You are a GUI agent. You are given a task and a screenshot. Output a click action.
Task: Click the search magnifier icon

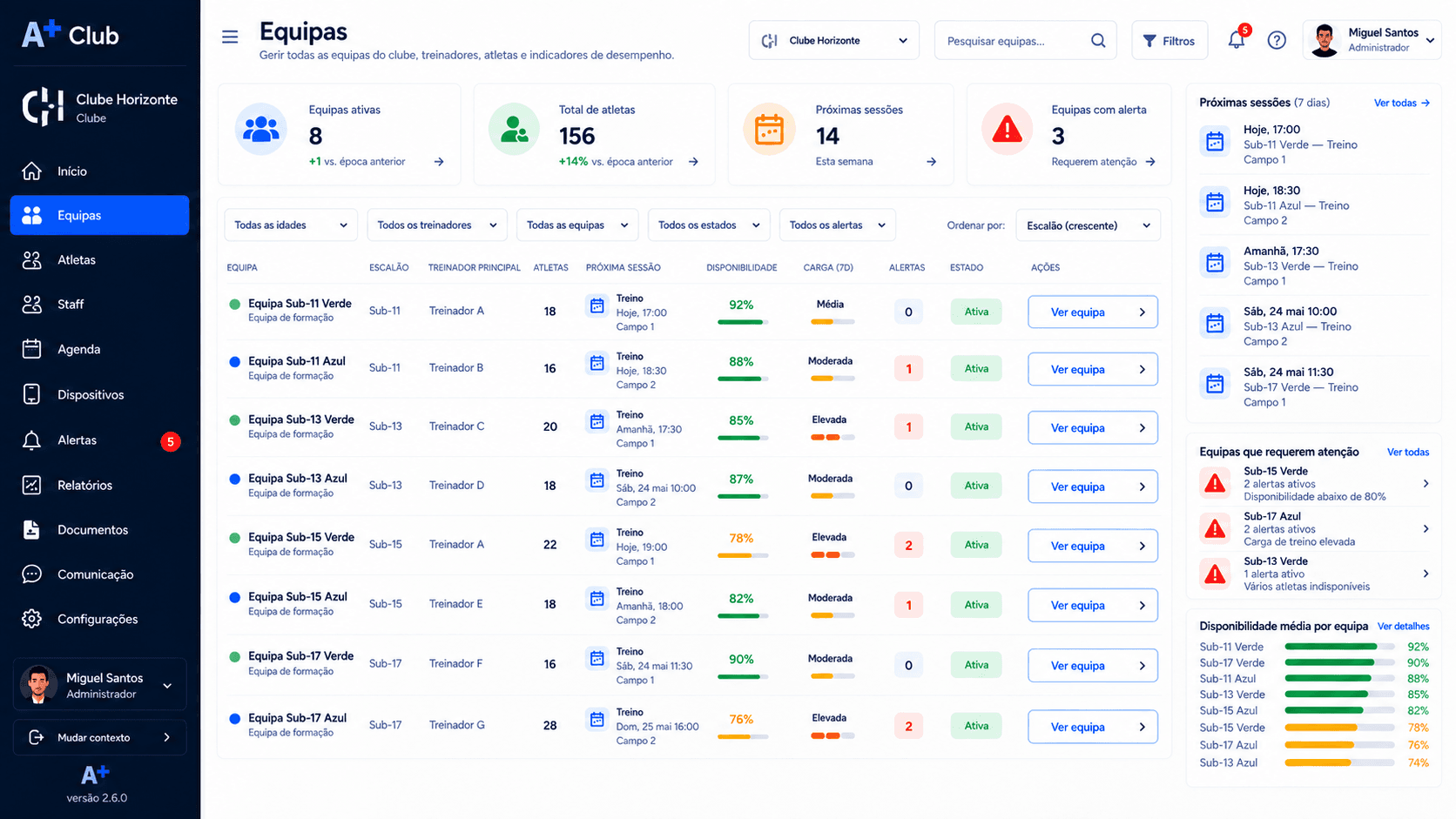[x=1098, y=40]
